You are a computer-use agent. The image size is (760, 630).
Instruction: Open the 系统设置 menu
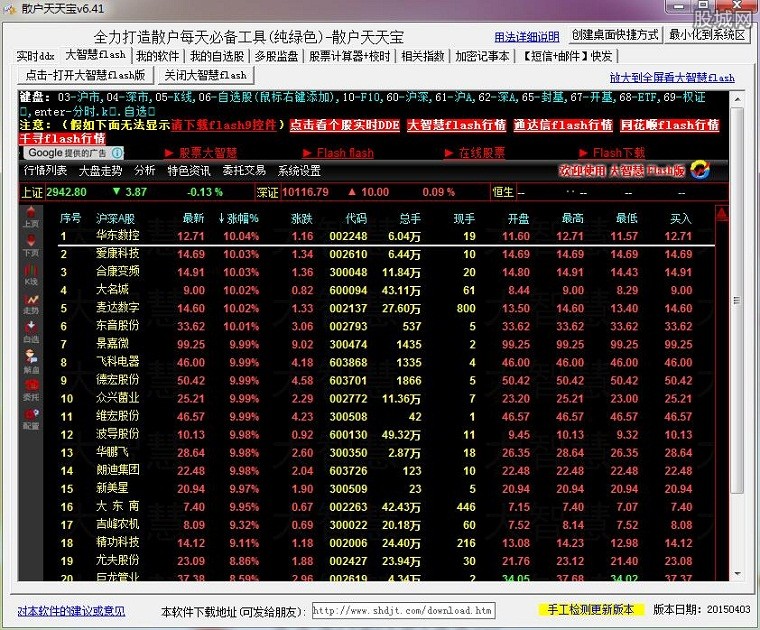tap(299, 171)
